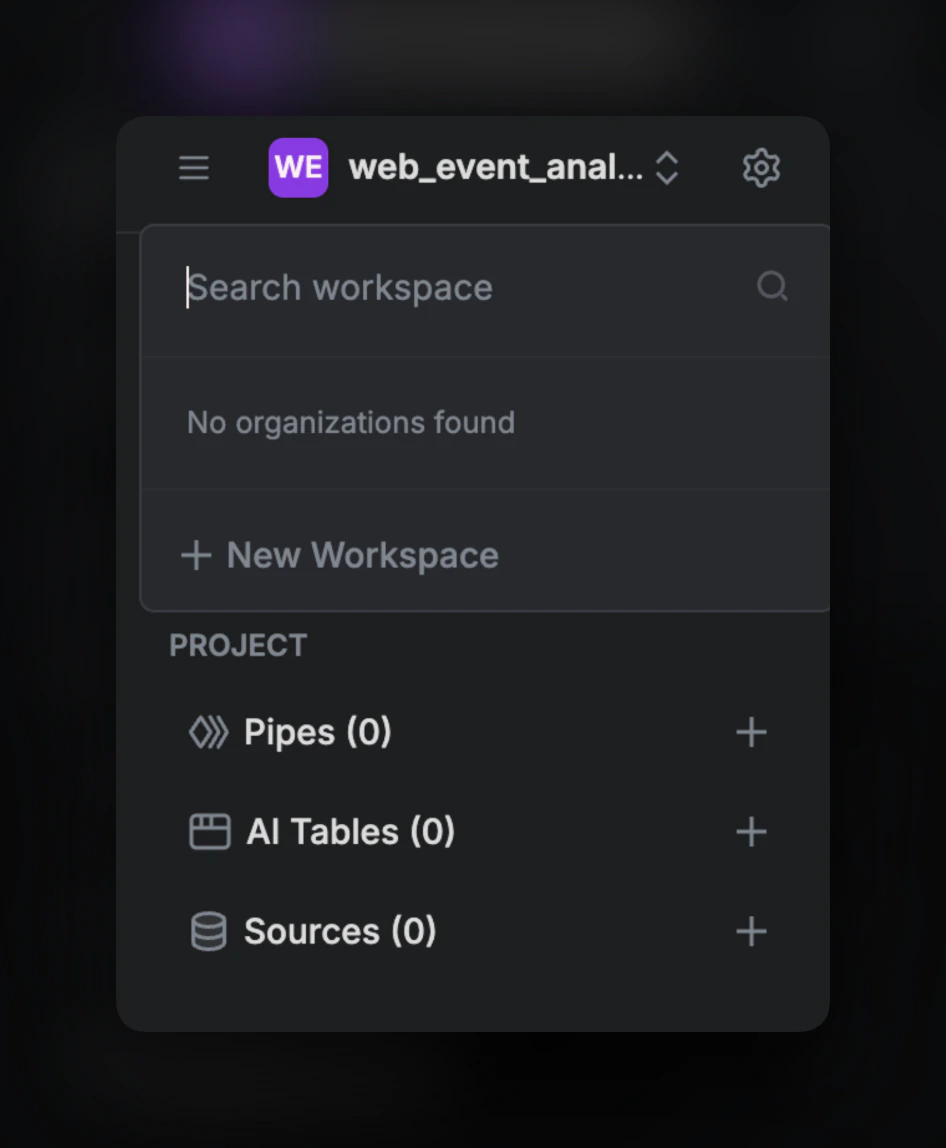The height and width of the screenshot is (1148, 946).
Task: Click the WE workspace avatar badge
Action: pyautogui.click(x=298, y=167)
